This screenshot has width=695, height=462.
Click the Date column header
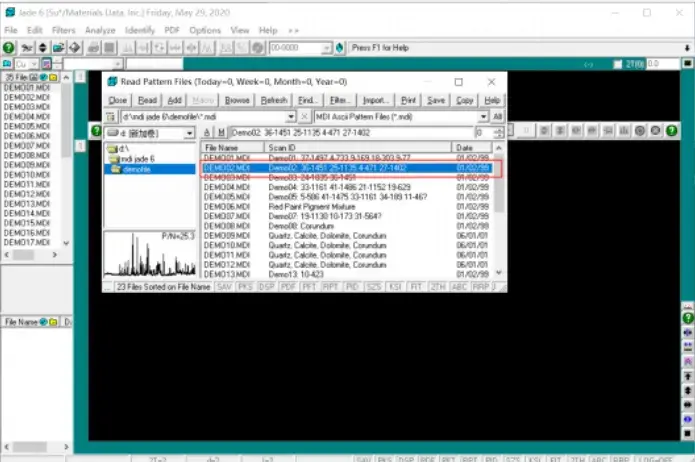(x=472, y=148)
